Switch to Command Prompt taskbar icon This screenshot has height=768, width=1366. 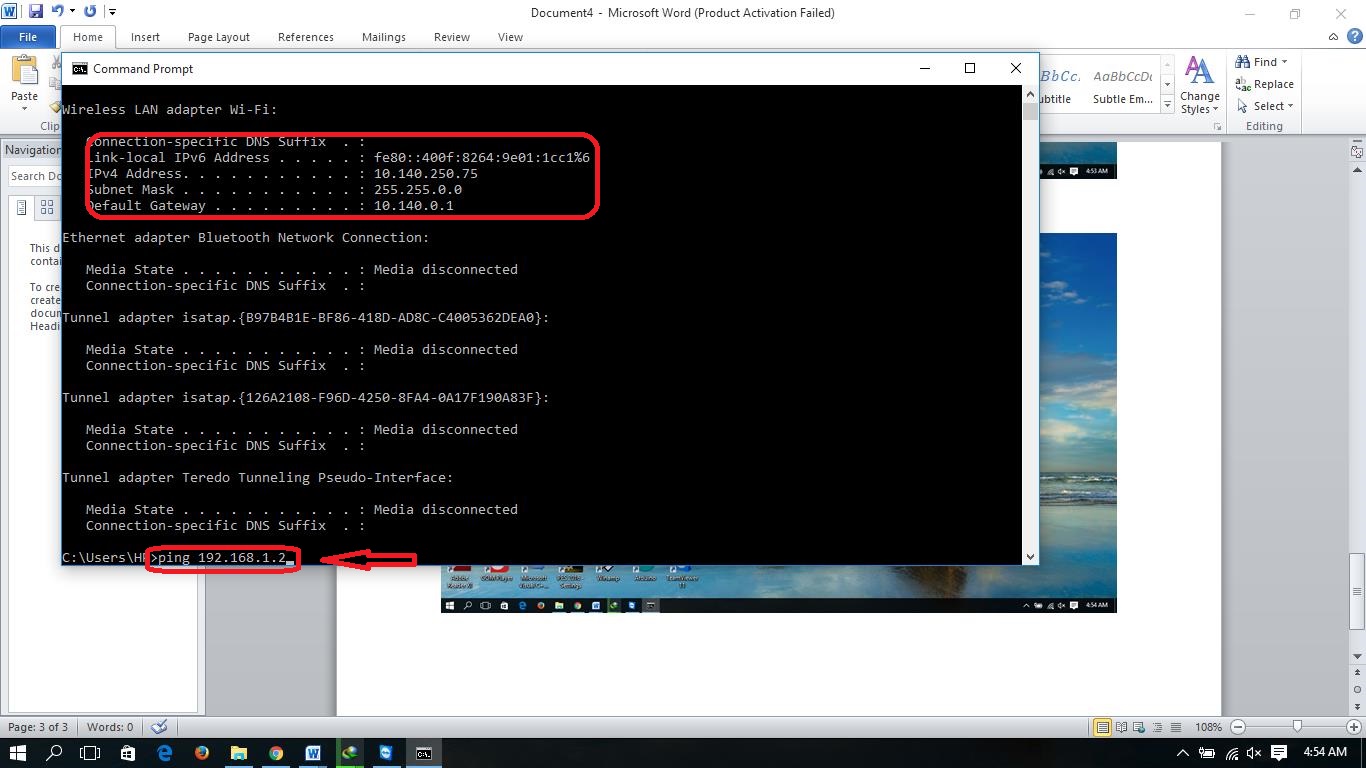point(424,753)
